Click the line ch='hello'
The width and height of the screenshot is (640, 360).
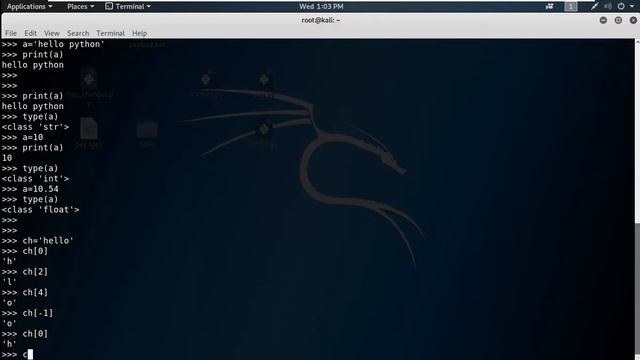pyautogui.click(x=38, y=241)
